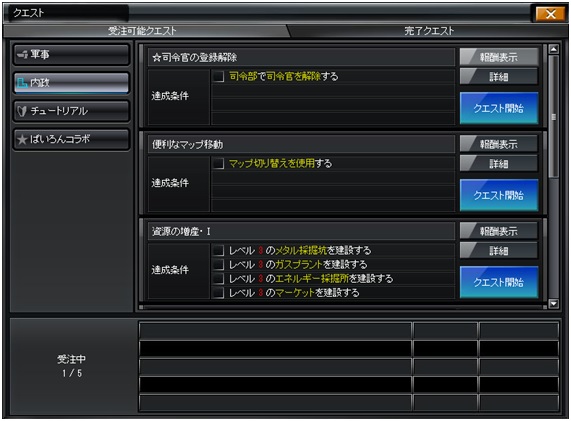Click the quest list vertical scrollbar thumb

coord(554,117)
